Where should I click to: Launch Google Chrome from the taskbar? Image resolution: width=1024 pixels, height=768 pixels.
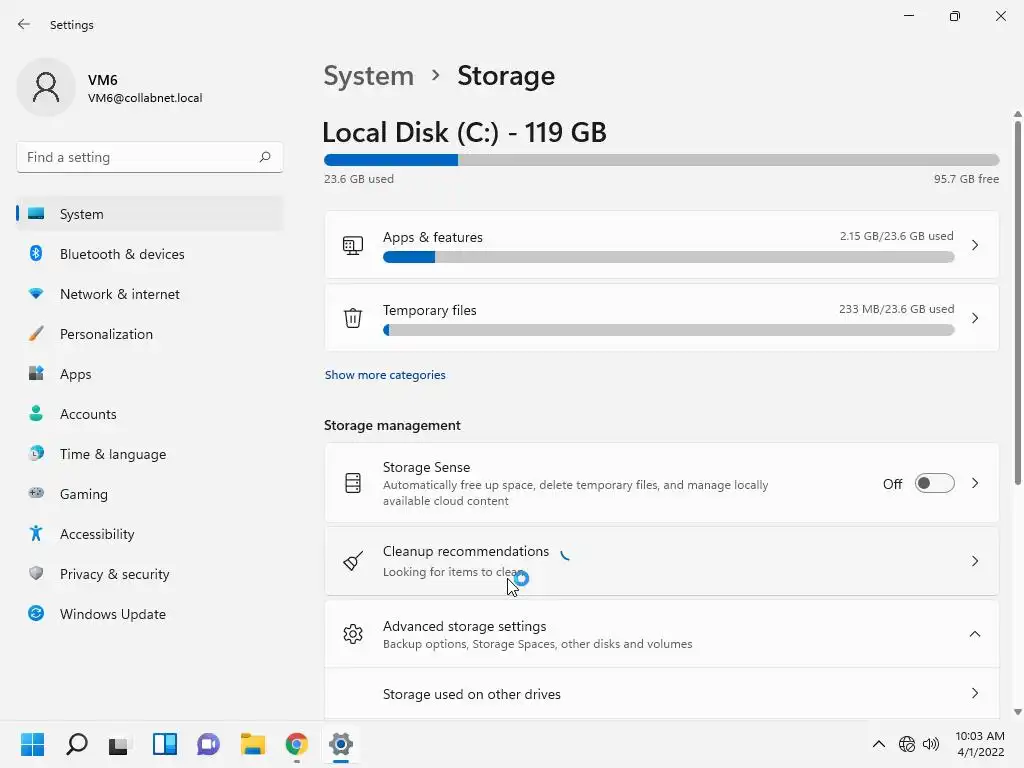tap(297, 744)
